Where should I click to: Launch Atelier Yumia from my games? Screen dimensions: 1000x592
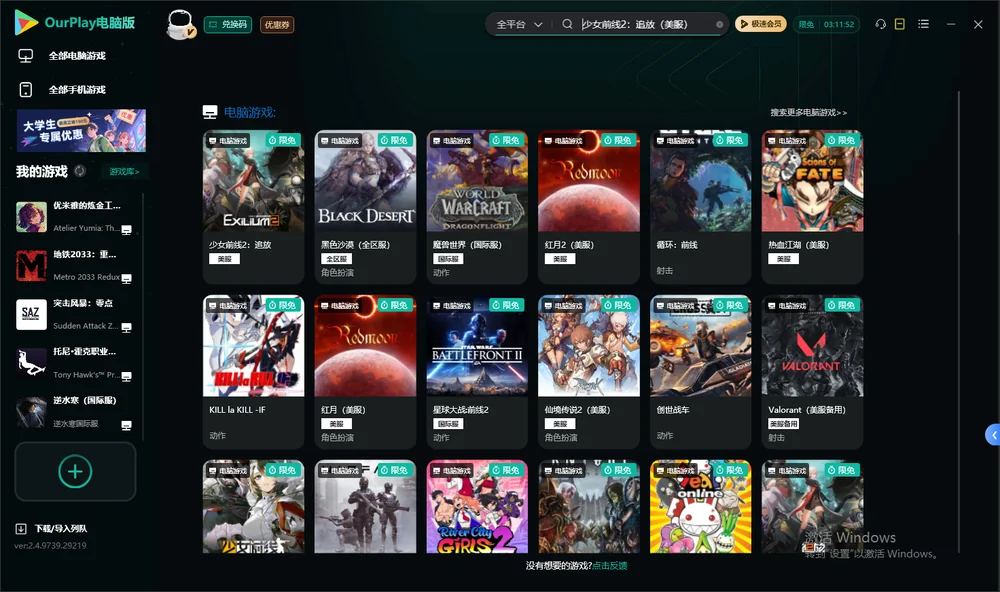(x=74, y=217)
